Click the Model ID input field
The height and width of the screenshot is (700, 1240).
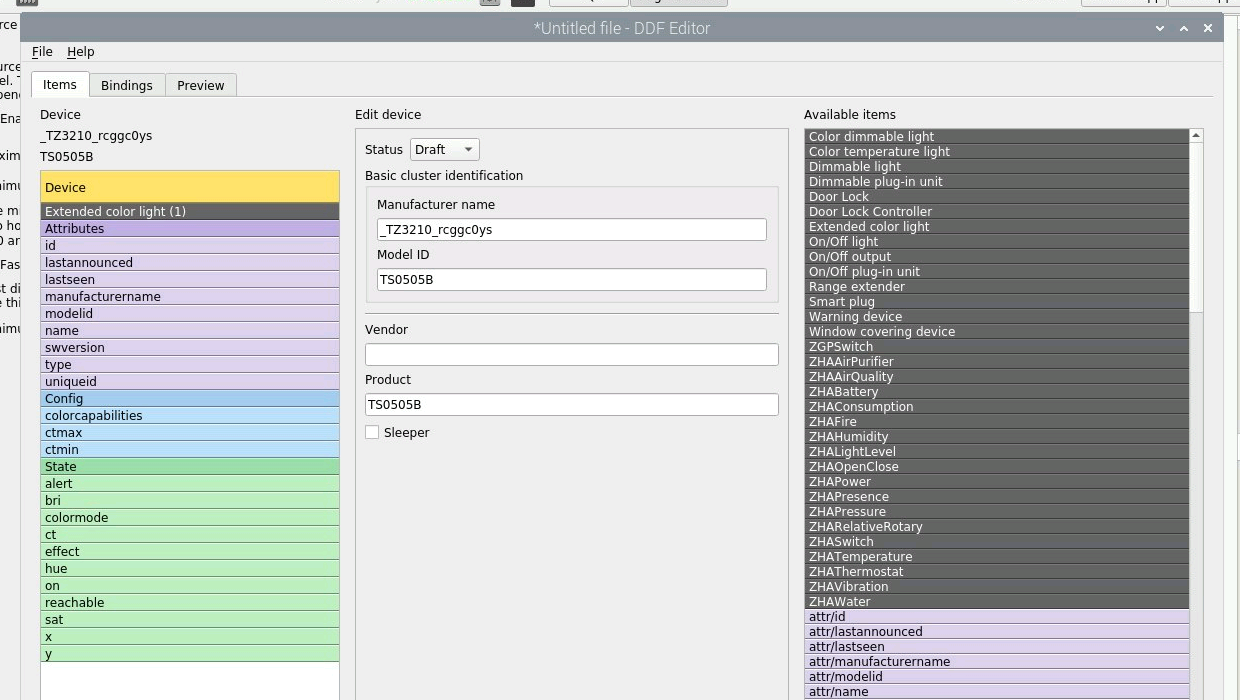tap(572, 280)
